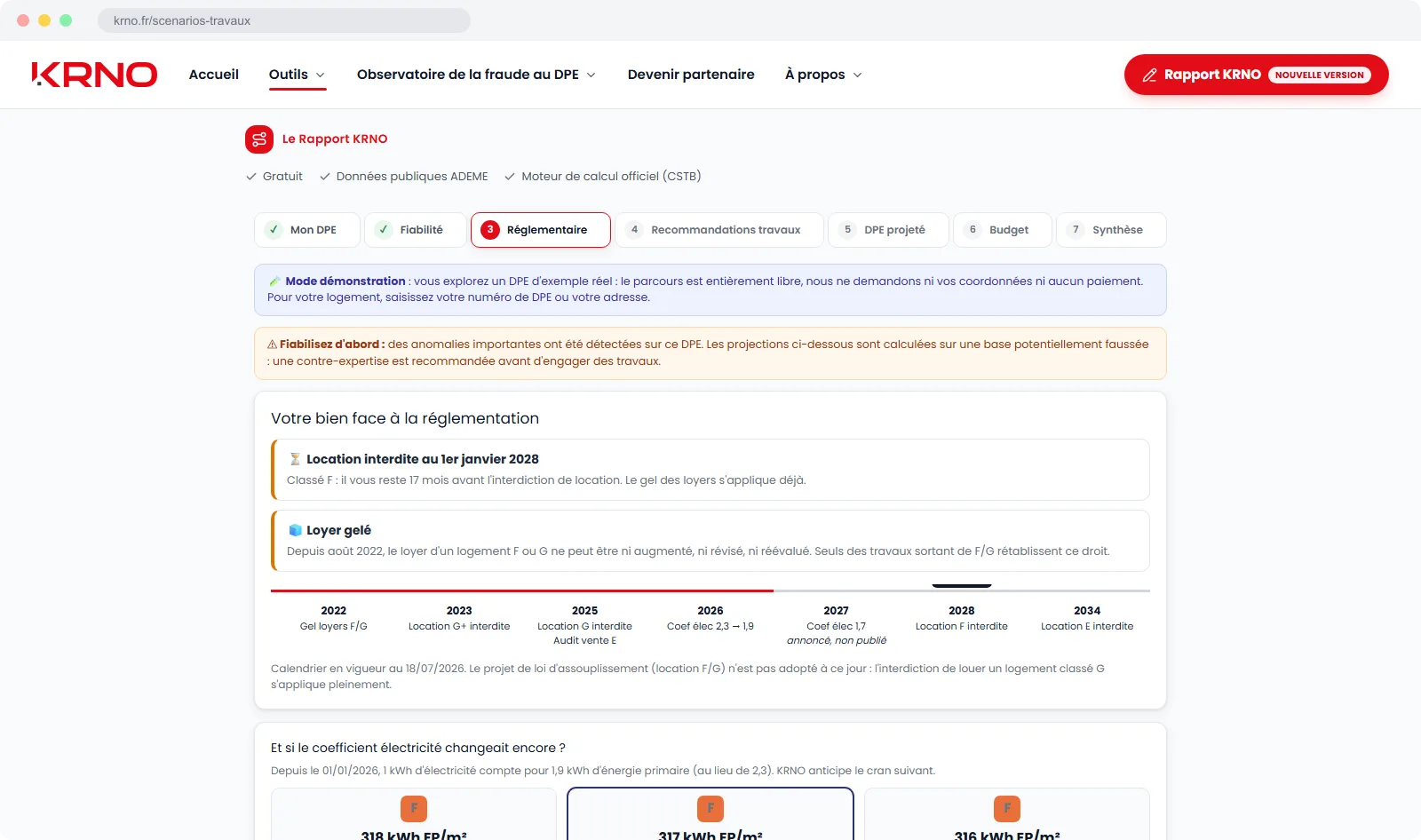Screen dimensions: 1421x840
Task: Click the browser address bar krno.fr/scenarios-travaux
Action: 284,20
